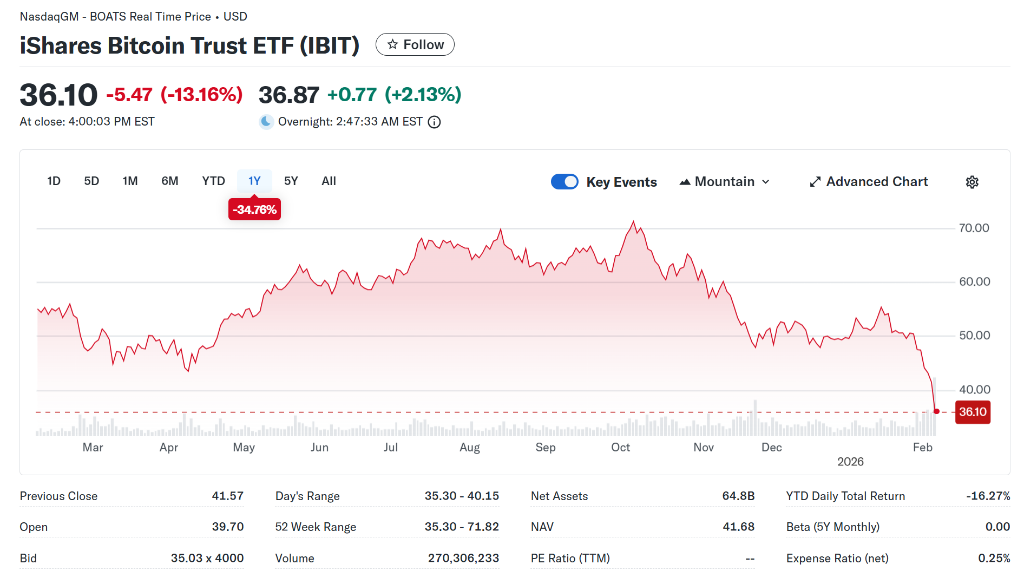Click the tallest volume bar near December

[x=755, y=418]
